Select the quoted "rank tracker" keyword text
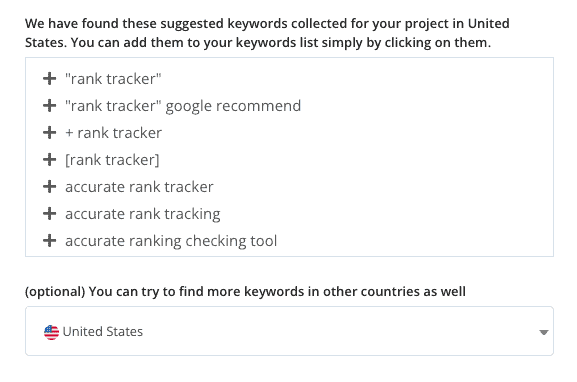 (113, 79)
